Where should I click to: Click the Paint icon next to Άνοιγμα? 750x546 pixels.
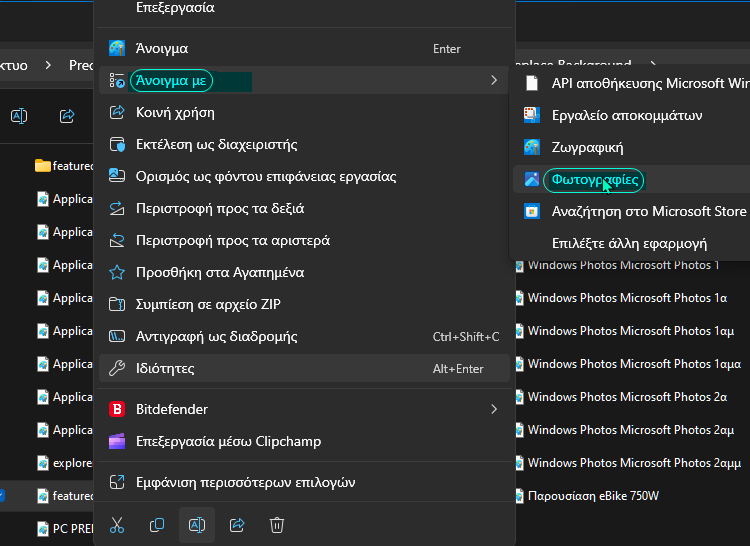[117, 48]
